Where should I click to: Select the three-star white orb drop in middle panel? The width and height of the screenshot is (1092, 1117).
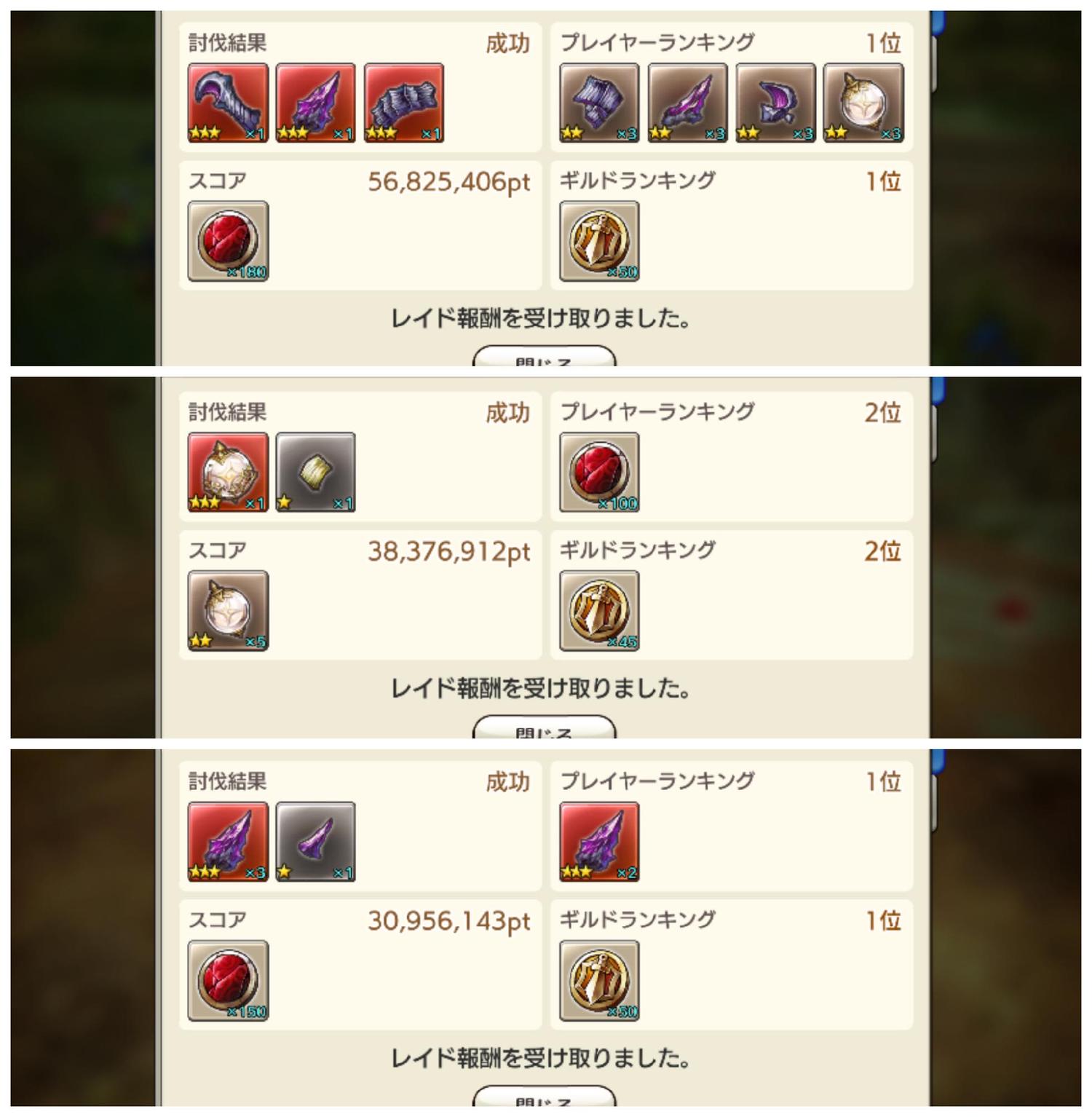coord(228,473)
